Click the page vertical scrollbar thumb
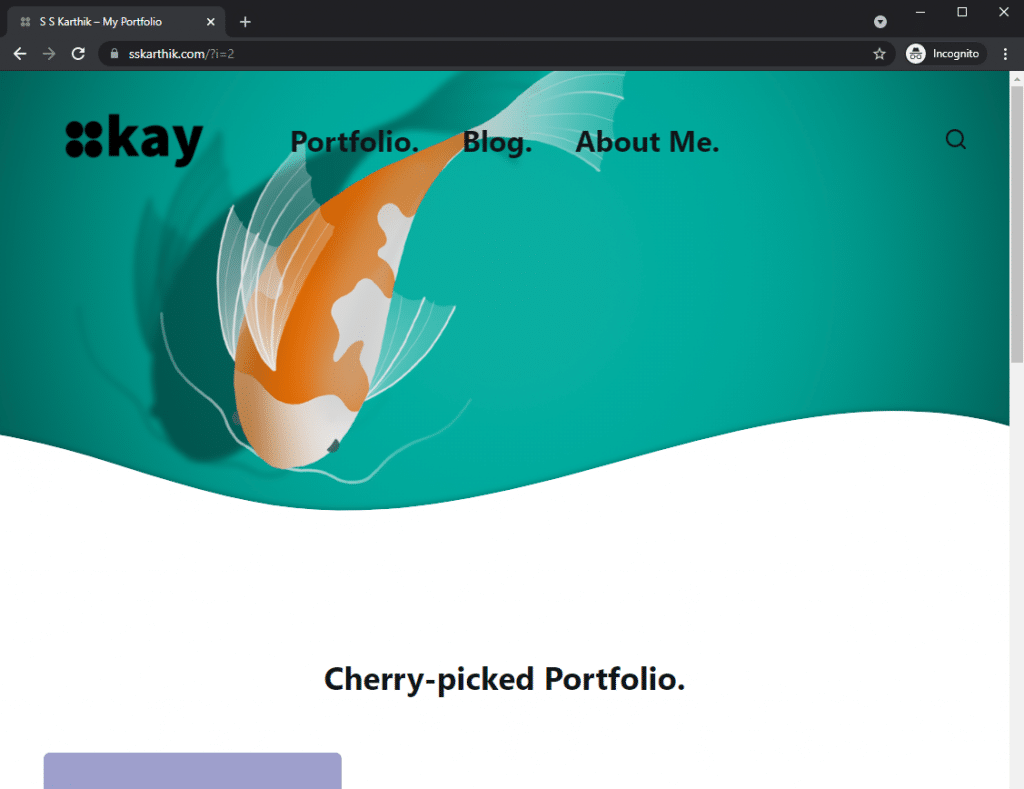1024x789 pixels. 1017,223
